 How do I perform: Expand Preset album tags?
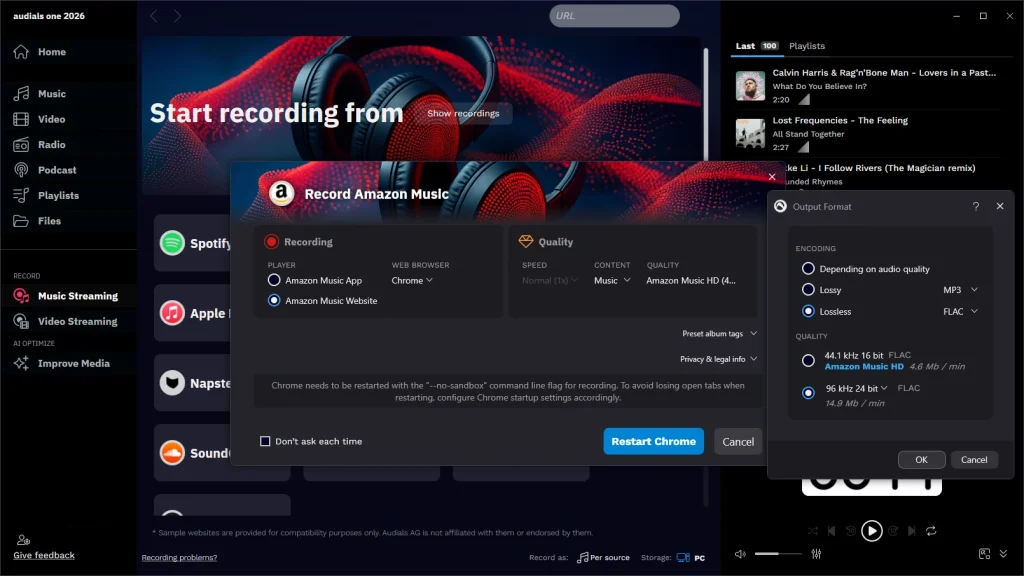pyautogui.click(x=720, y=333)
